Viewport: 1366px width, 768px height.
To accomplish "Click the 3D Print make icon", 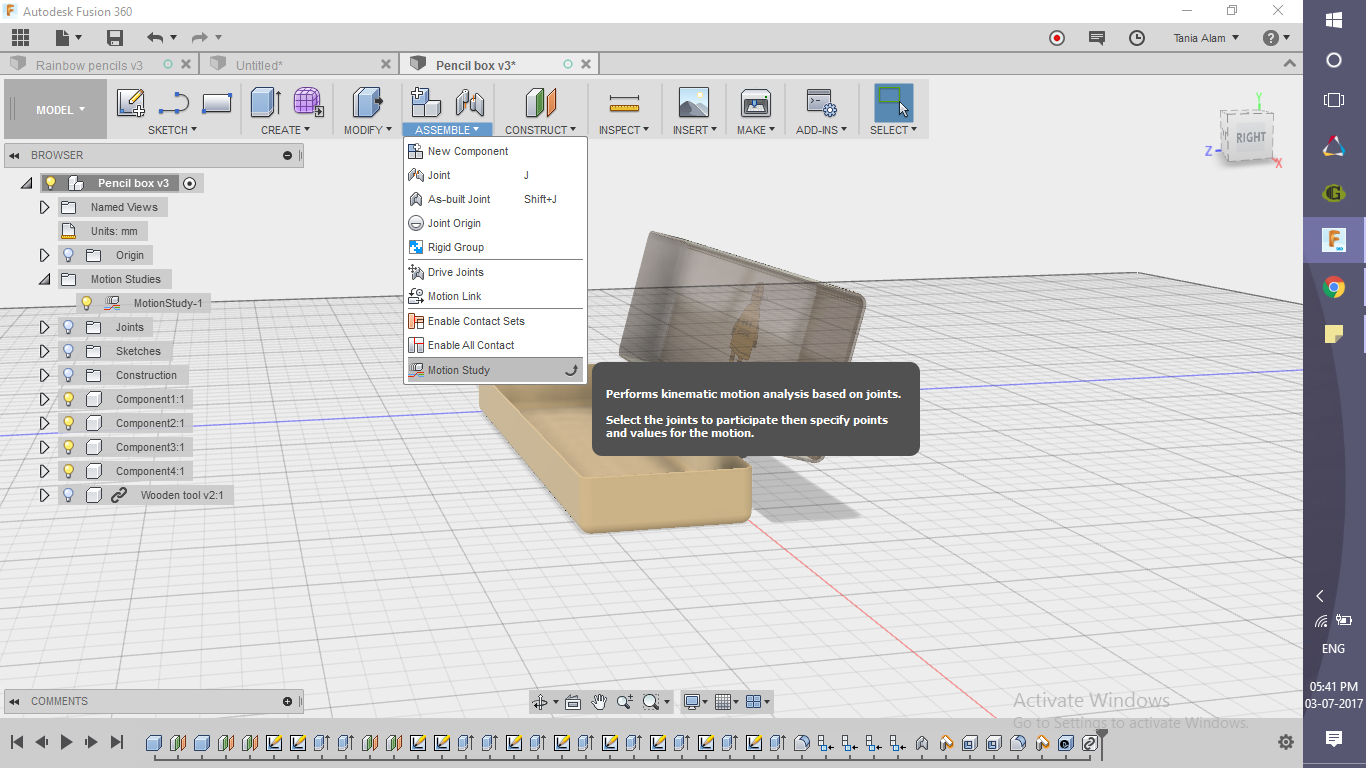I will (755, 103).
